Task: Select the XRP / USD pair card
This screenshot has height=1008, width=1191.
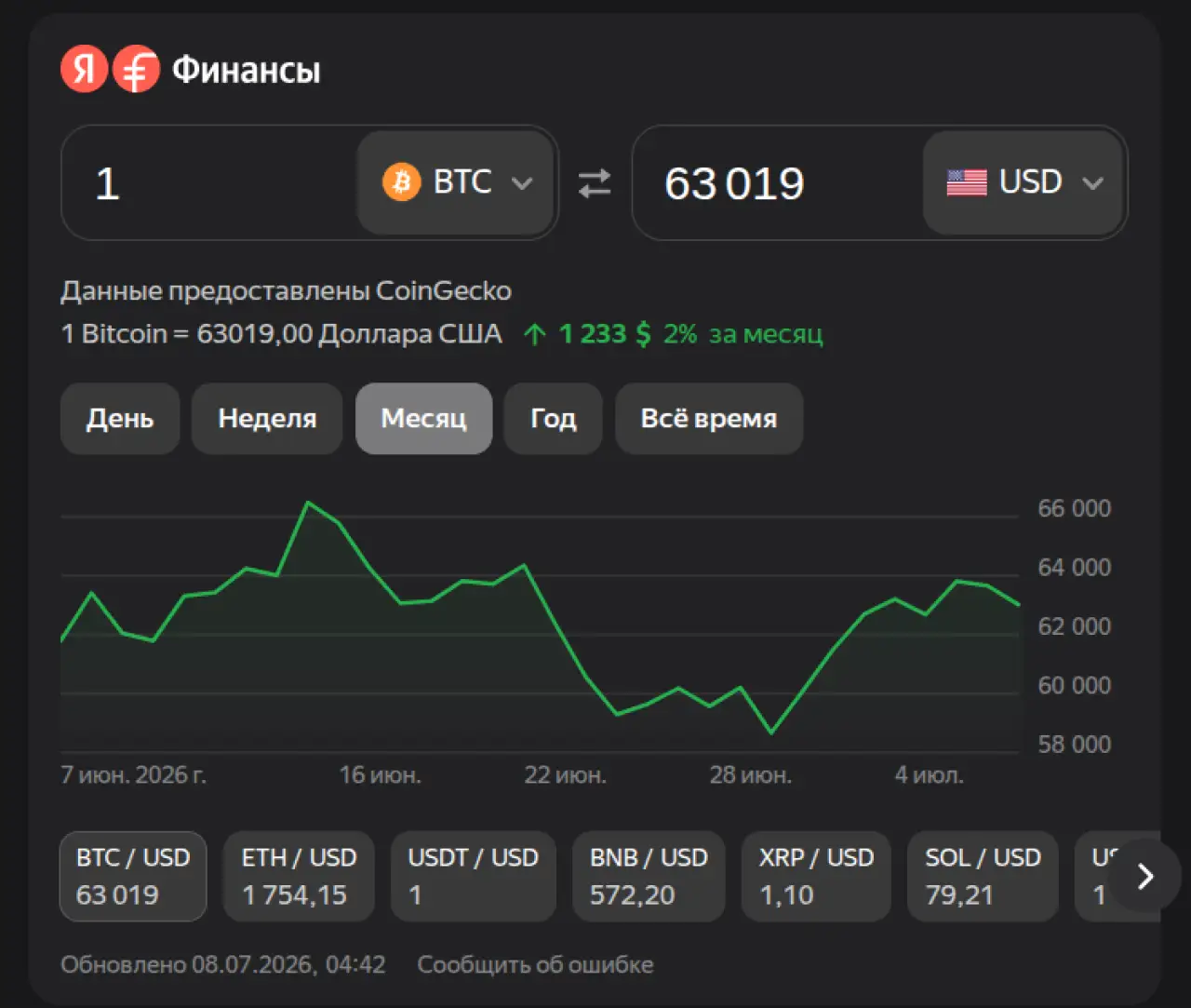Action: (816, 876)
